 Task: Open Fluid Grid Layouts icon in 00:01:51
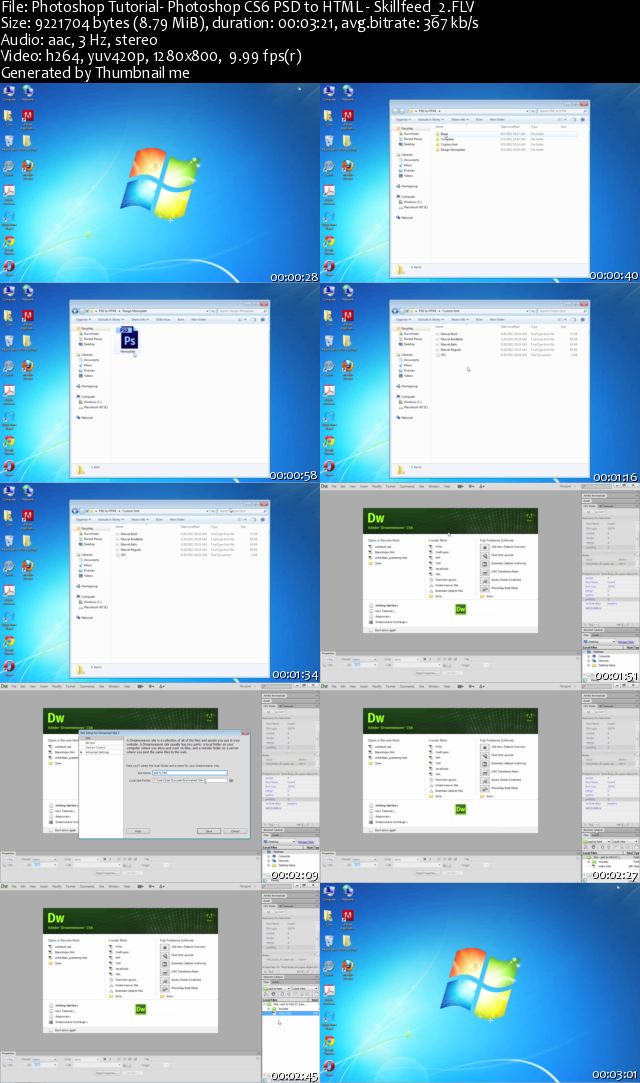point(485,555)
